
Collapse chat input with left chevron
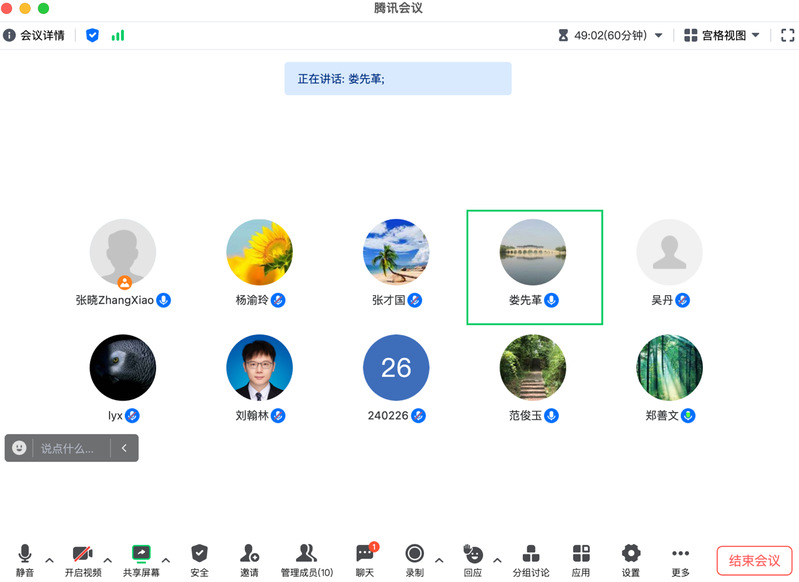(124, 448)
